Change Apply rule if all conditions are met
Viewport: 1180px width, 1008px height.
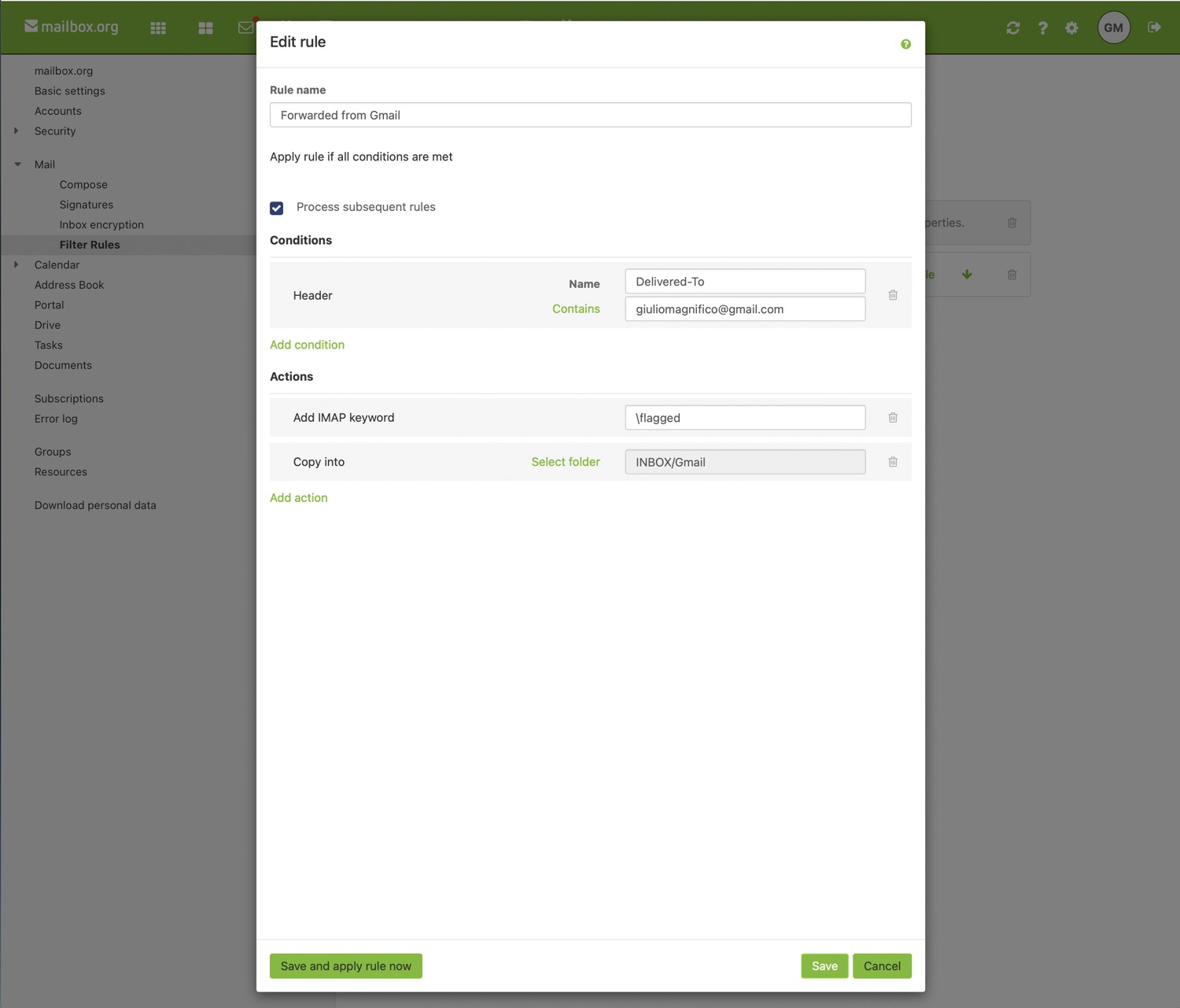361,157
